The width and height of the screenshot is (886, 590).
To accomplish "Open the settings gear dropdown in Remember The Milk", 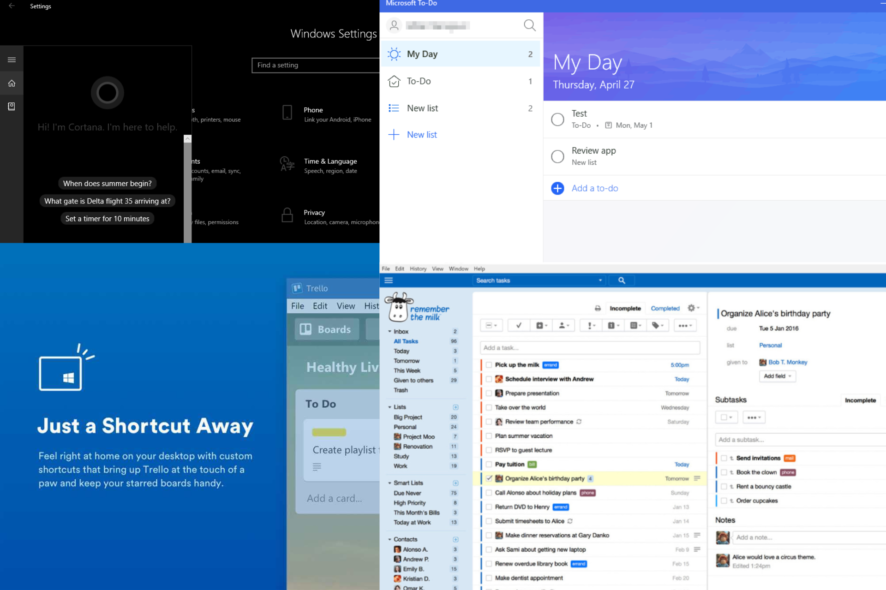I will coord(693,308).
